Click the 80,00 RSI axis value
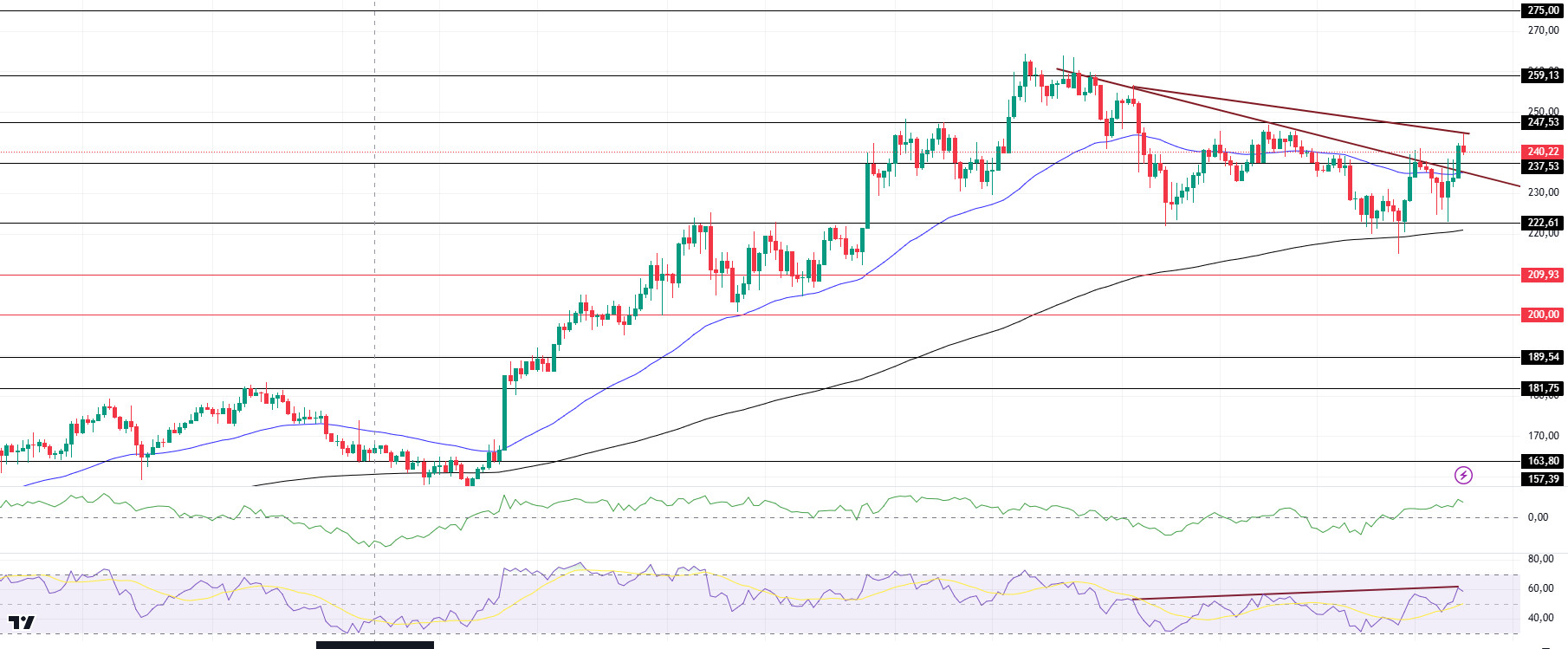1568x649 pixels. (1540, 559)
